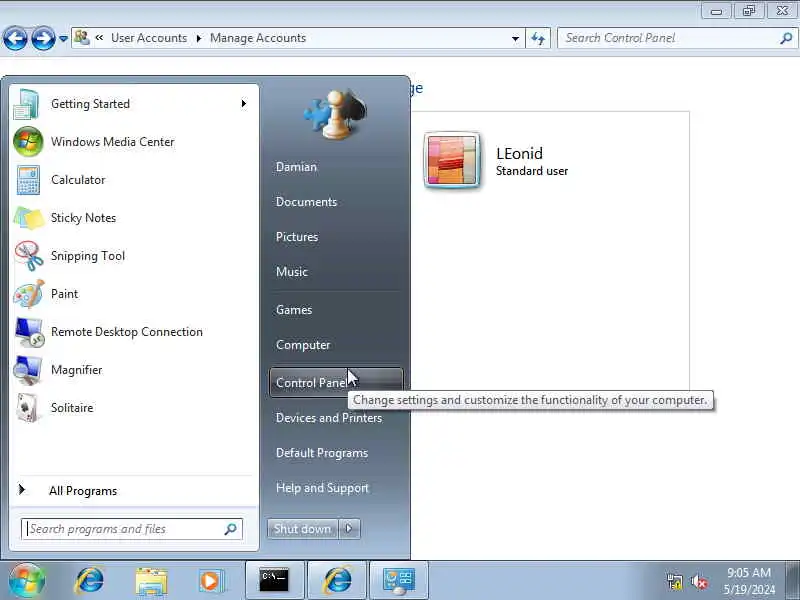
Task: Click the Forward navigation arrow
Action: tap(43, 38)
